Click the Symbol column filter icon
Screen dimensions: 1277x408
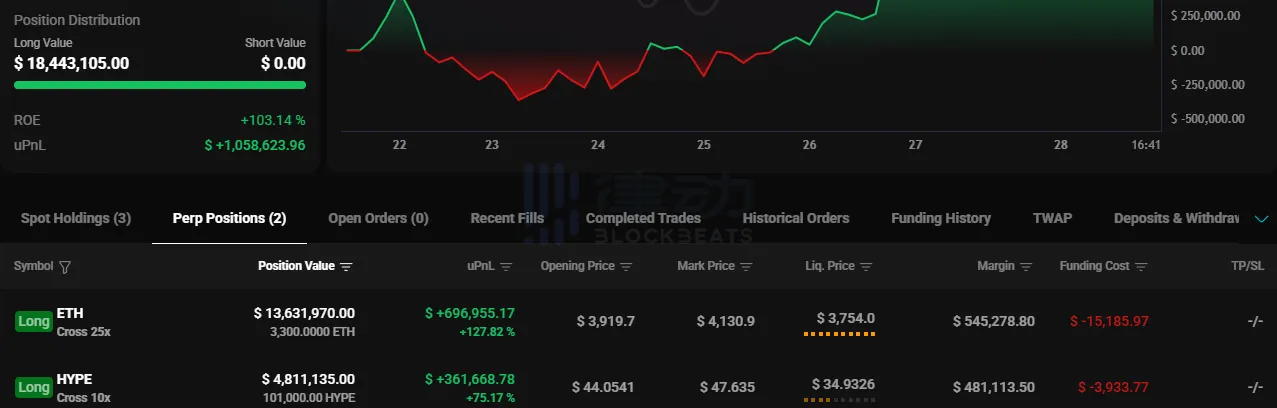pos(65,267)
